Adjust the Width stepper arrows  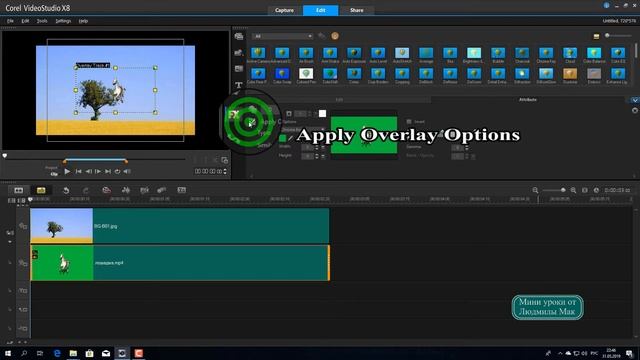317,147
